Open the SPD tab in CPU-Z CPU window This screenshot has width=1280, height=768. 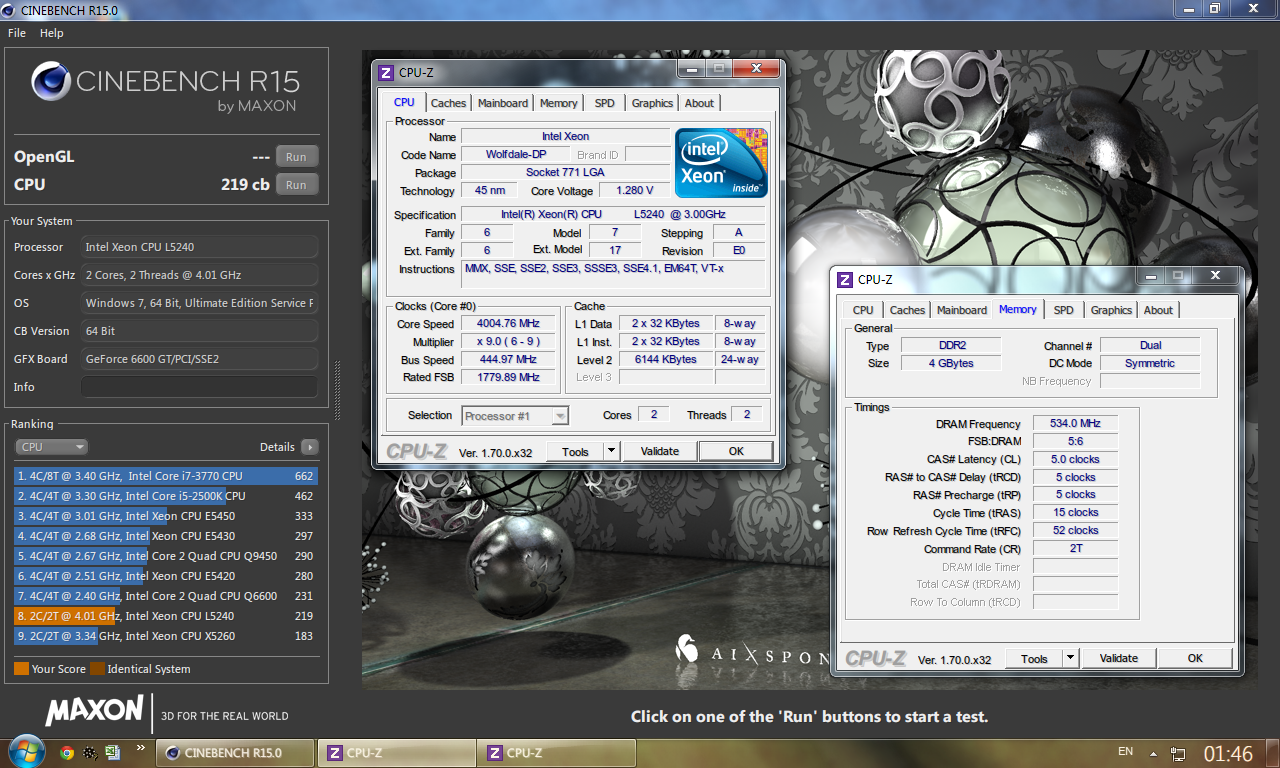(x=604, y=103)
